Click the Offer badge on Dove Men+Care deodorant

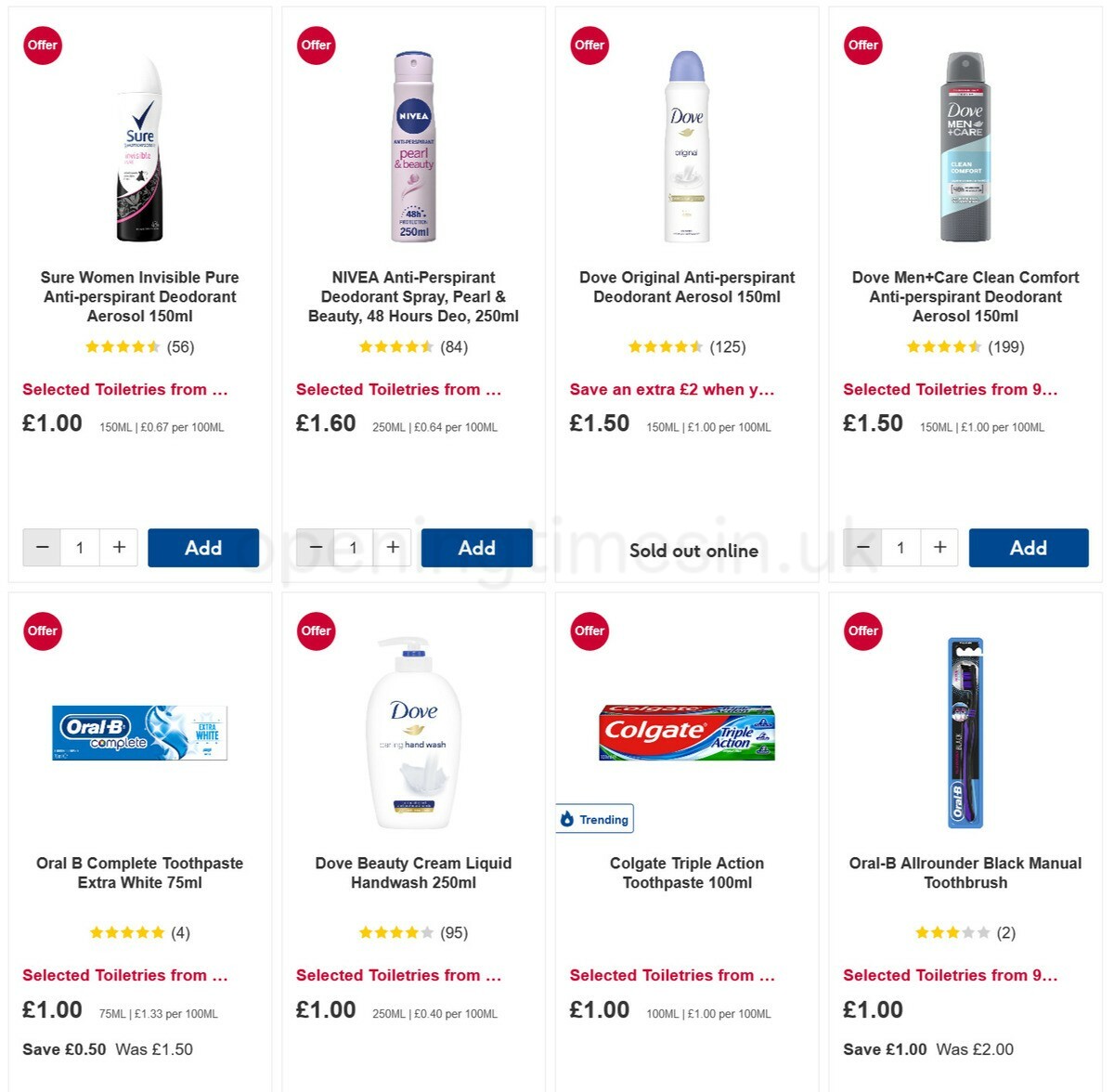tap(862, 45)
